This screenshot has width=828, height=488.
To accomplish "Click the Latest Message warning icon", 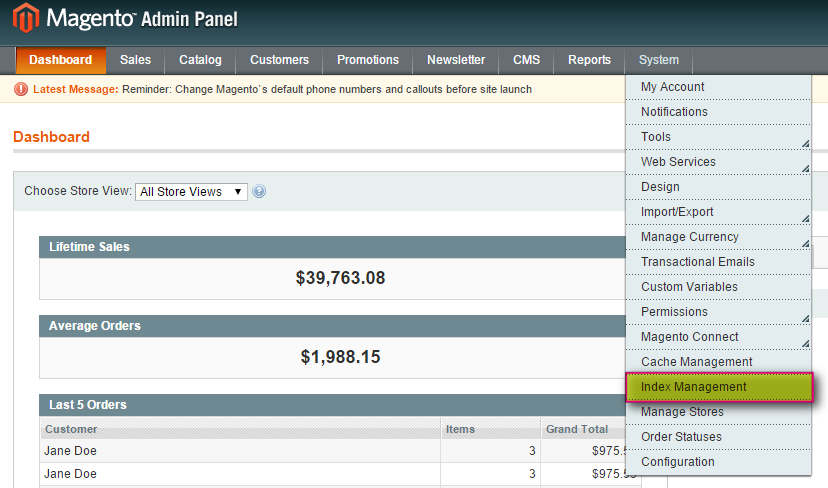I will point(21,89).
